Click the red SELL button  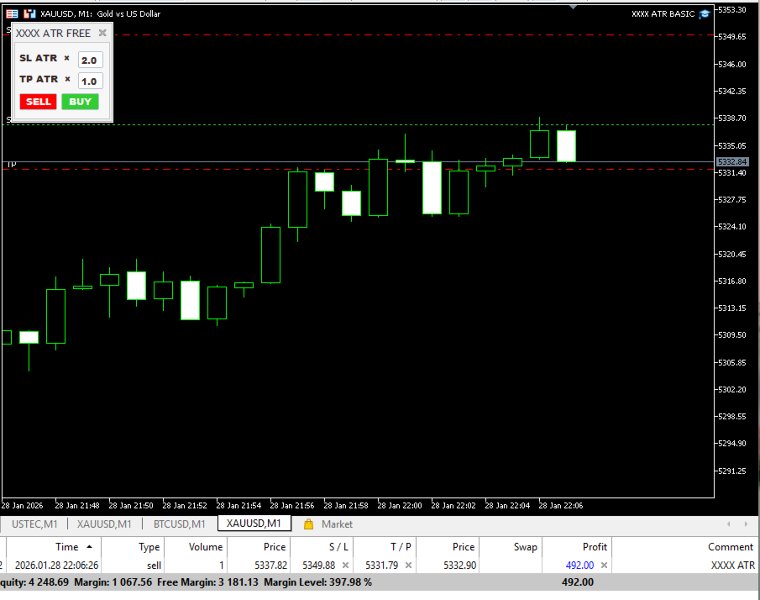coord(38,102)
